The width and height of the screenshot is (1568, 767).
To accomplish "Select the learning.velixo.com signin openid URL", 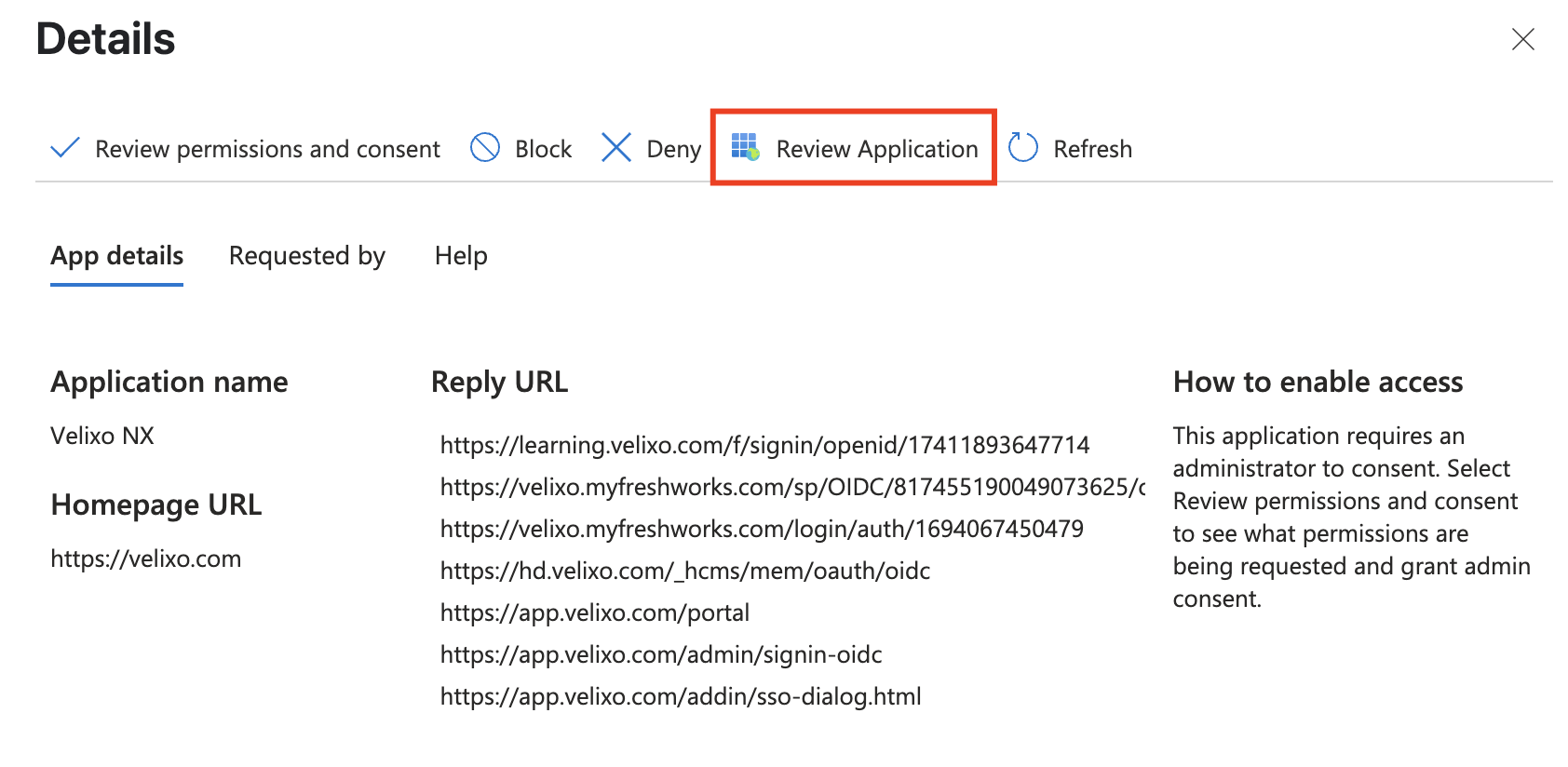I will [764, 445].
